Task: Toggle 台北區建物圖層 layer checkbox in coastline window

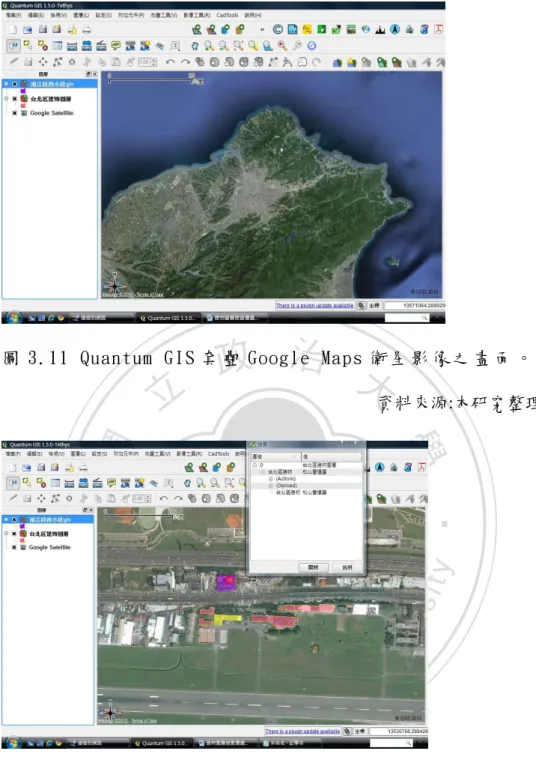Action: [x=14, y=98]
